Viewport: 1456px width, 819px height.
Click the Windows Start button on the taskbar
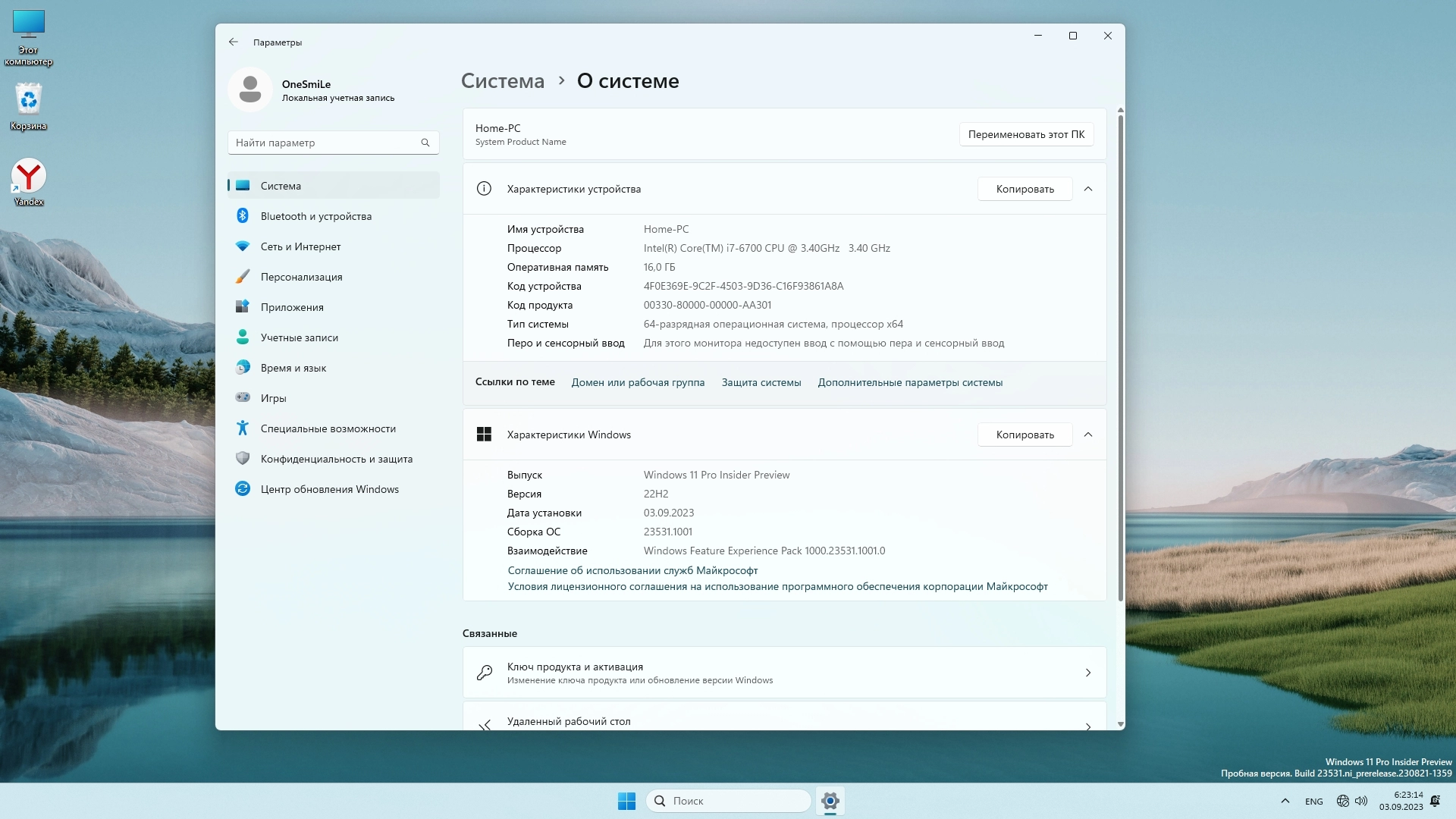point(626,801)
